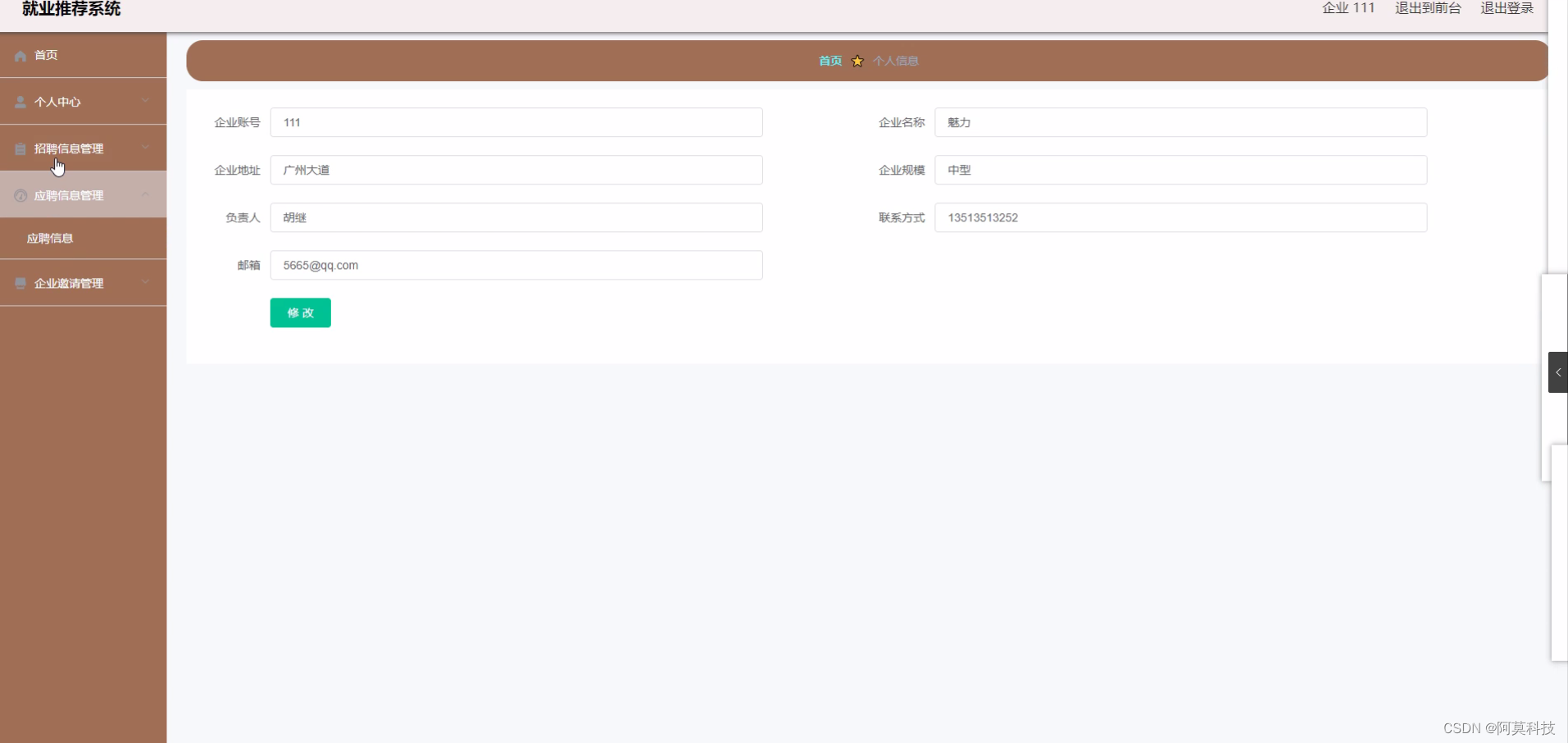Click the green 修改 button
The height and width of the screenshot is (743, 1568).
click(300, 312)
